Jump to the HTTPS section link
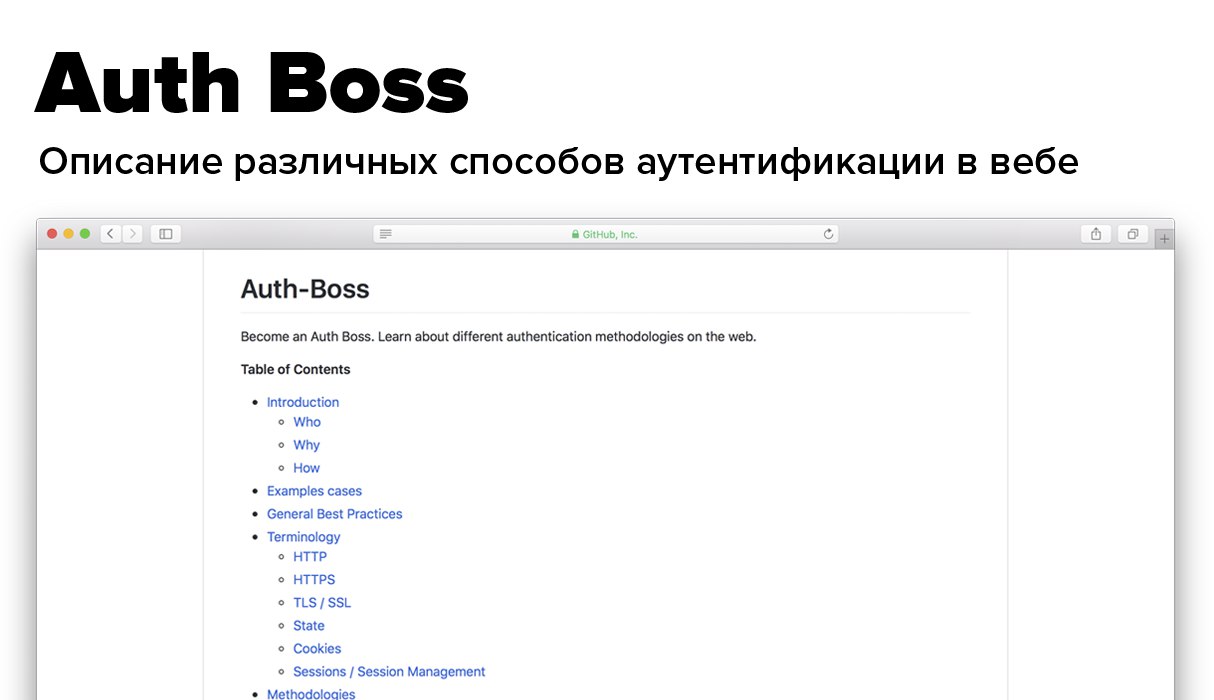 [314, 579]
